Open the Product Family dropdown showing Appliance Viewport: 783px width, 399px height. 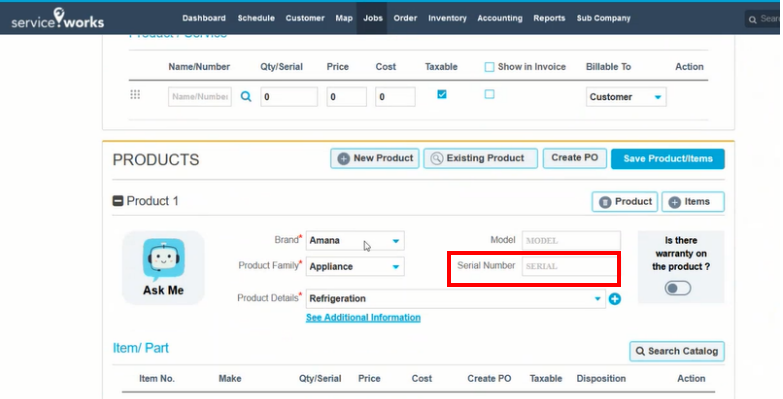(355, 267)
